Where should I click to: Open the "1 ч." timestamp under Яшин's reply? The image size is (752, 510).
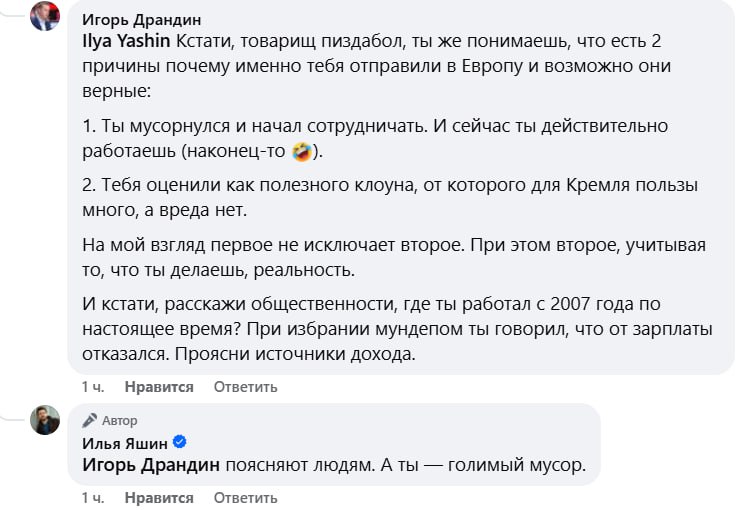coord(92,497)
